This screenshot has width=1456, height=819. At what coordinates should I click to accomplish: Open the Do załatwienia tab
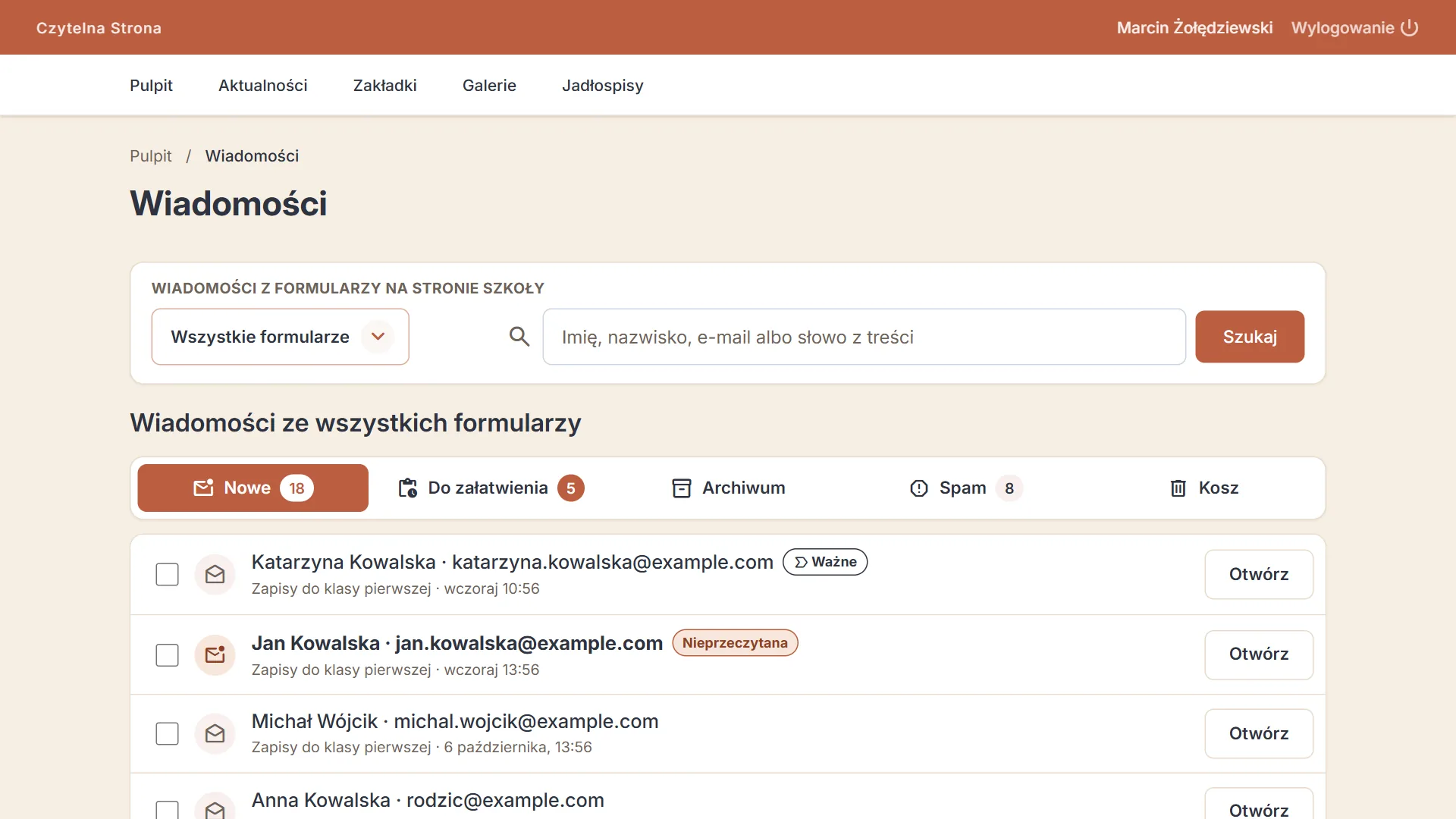coord(491,488)
